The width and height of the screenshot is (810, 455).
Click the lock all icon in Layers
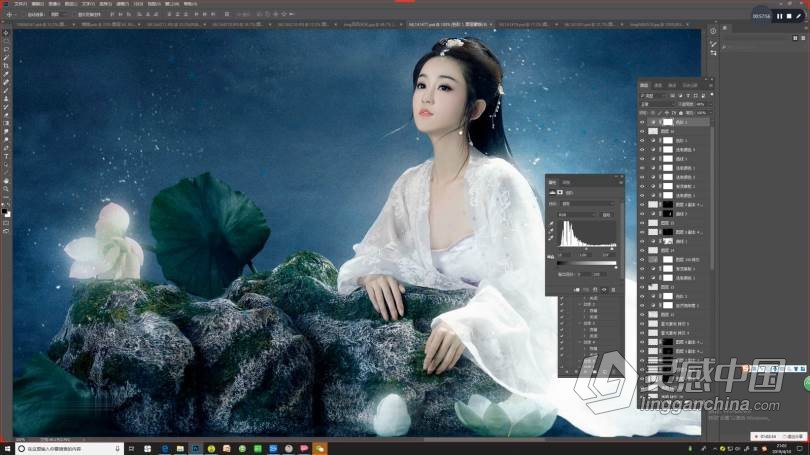(x=681, y=113)
